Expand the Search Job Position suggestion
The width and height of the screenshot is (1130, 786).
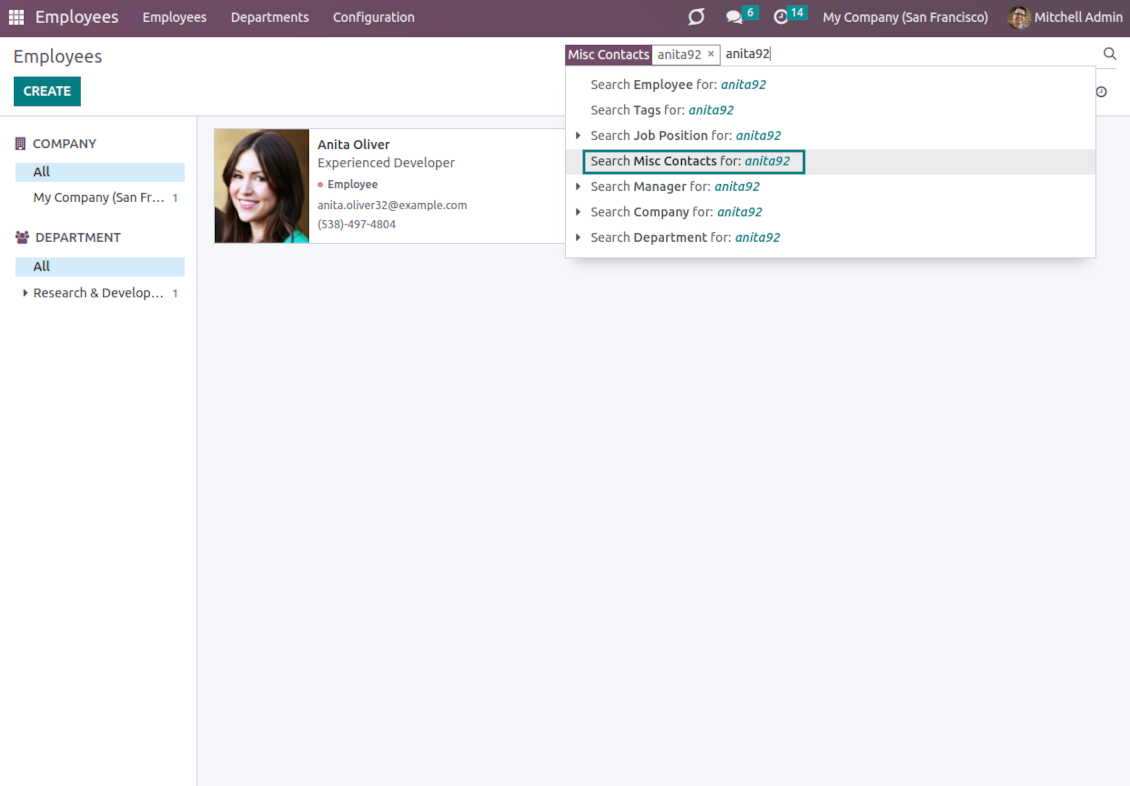[578, 136]
